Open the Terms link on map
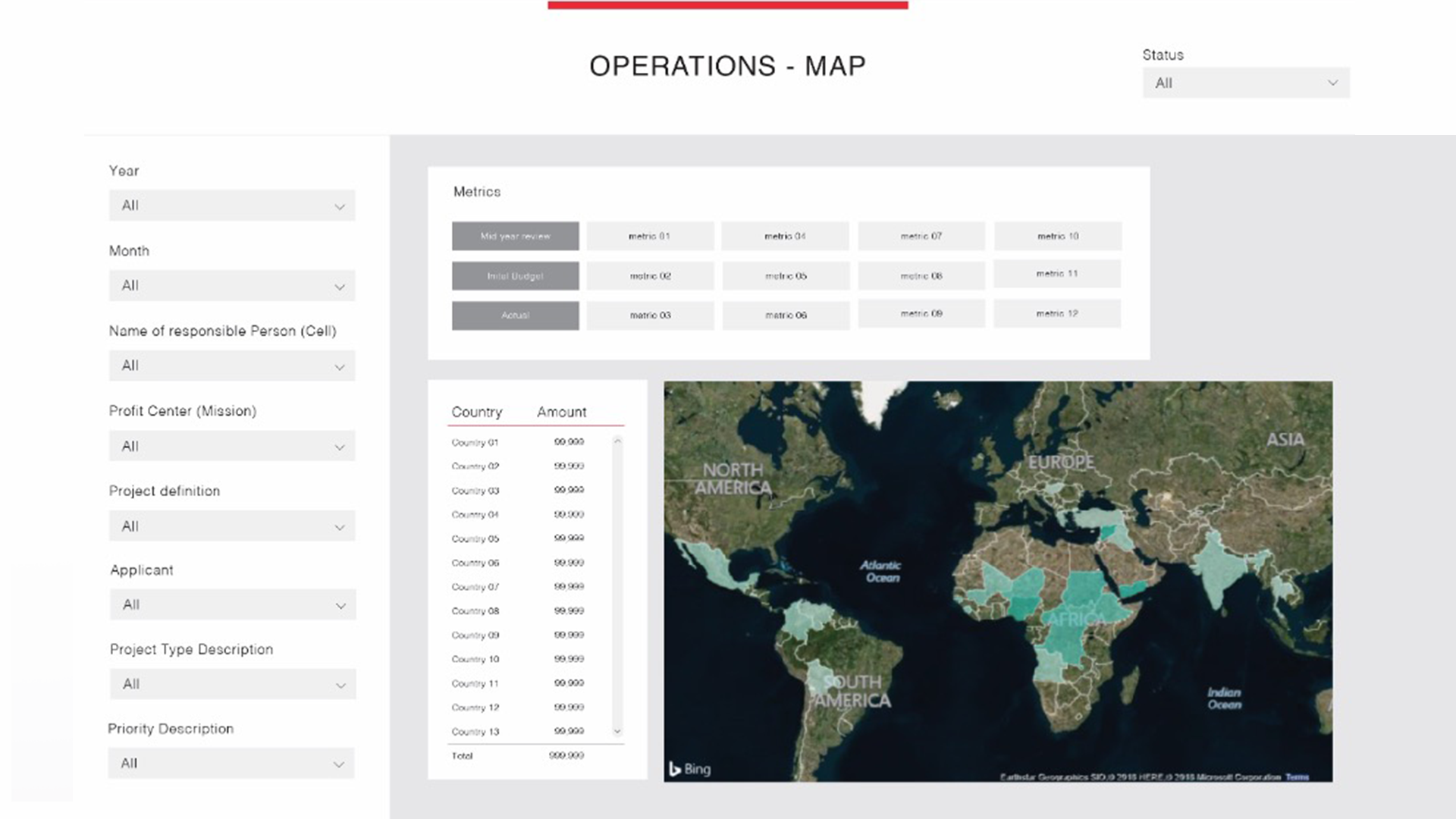This screenshot has width=1456, height=819. pos(1298,777)
